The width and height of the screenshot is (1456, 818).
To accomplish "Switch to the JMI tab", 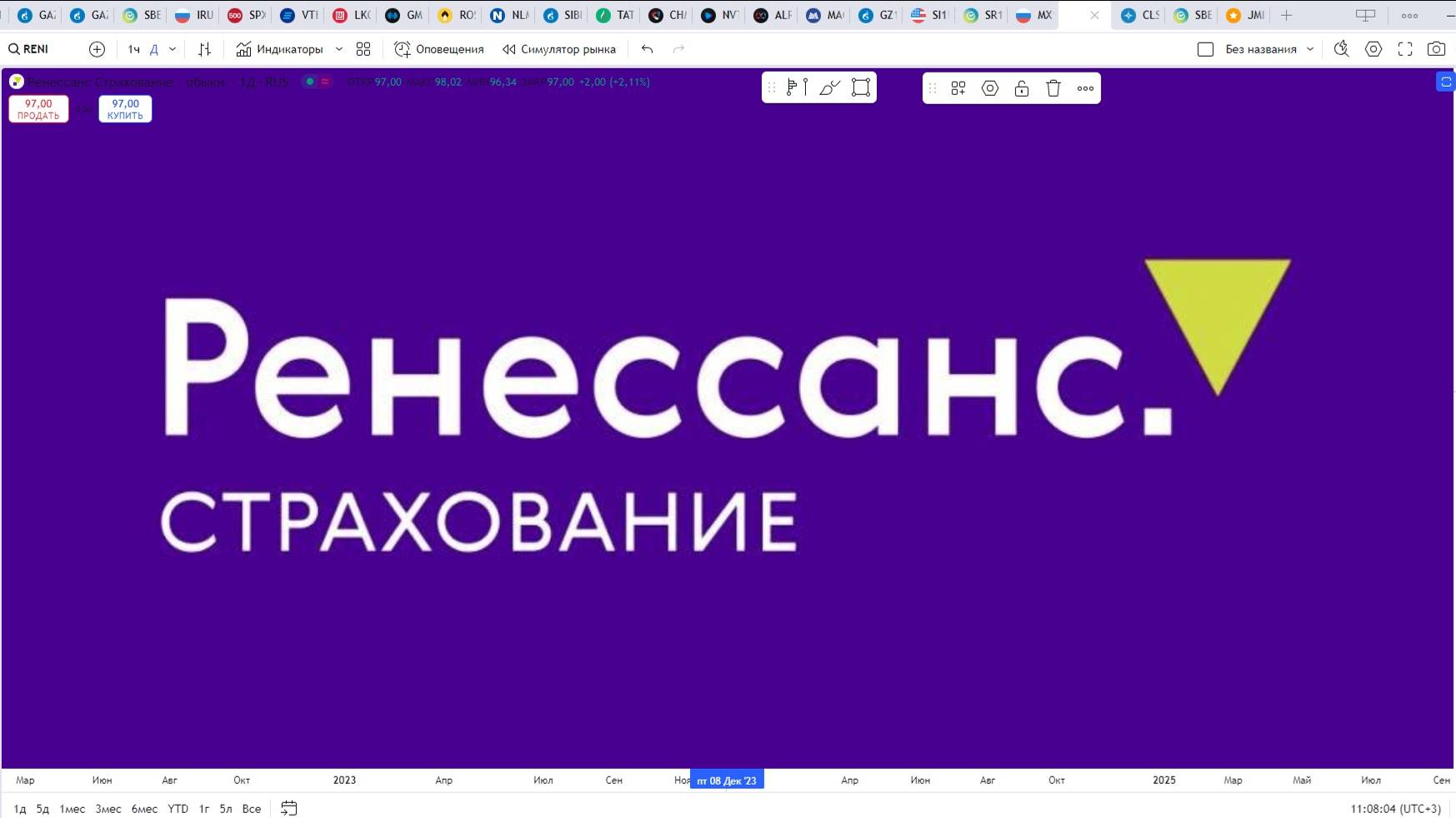I will click(1245, 15).
